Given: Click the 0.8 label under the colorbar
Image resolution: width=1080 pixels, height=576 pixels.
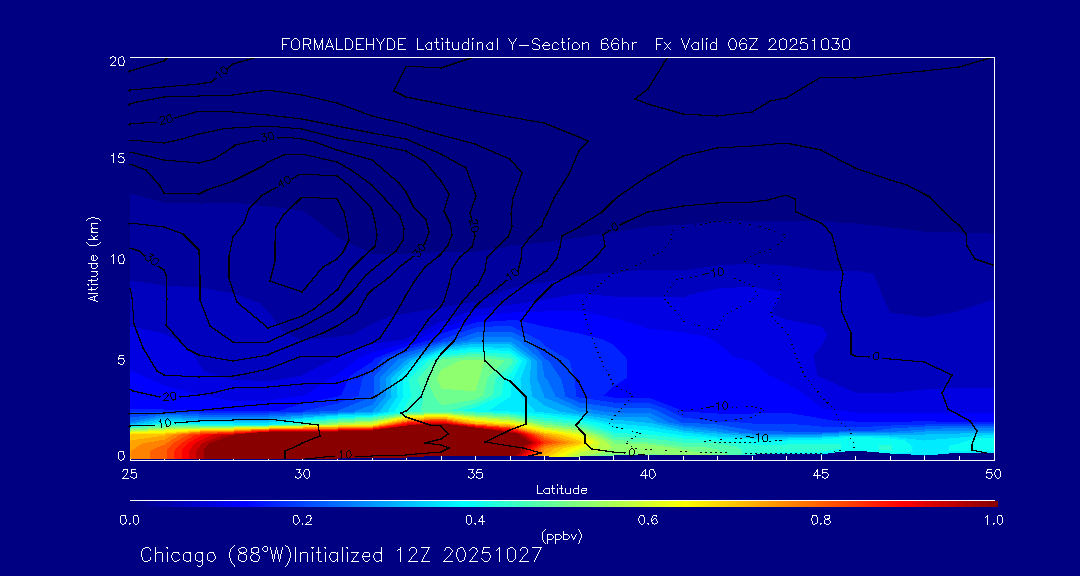Looking at the screenshot, I should tap(821, 520).
